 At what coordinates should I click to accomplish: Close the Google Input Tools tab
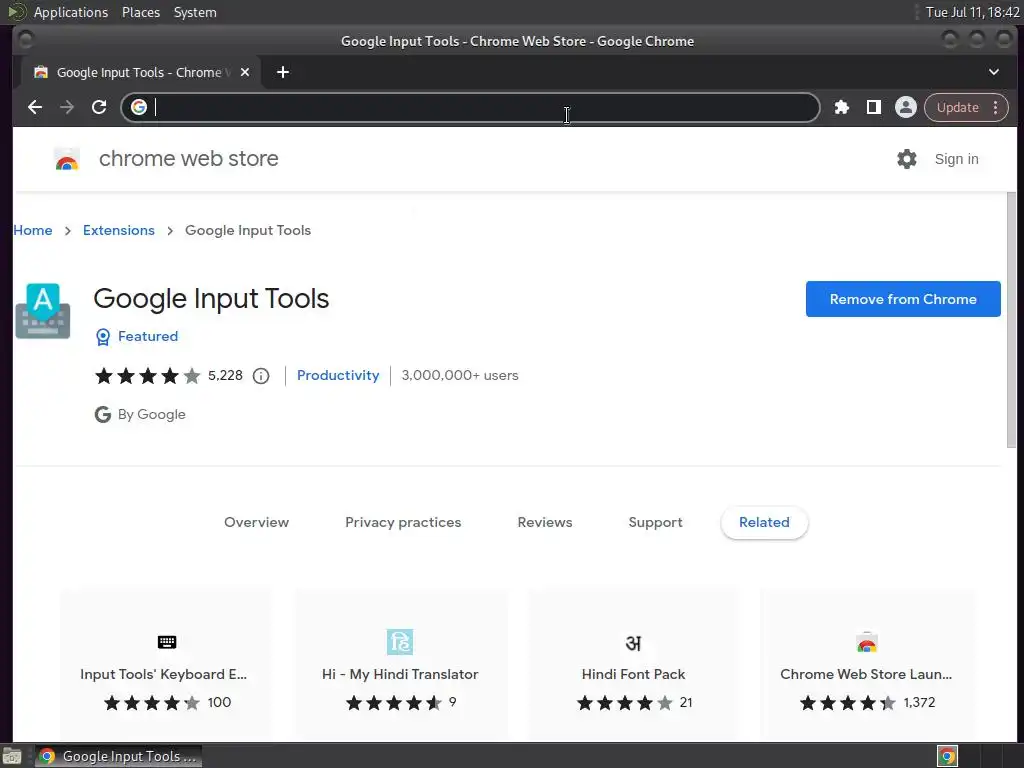coord(245,72)
